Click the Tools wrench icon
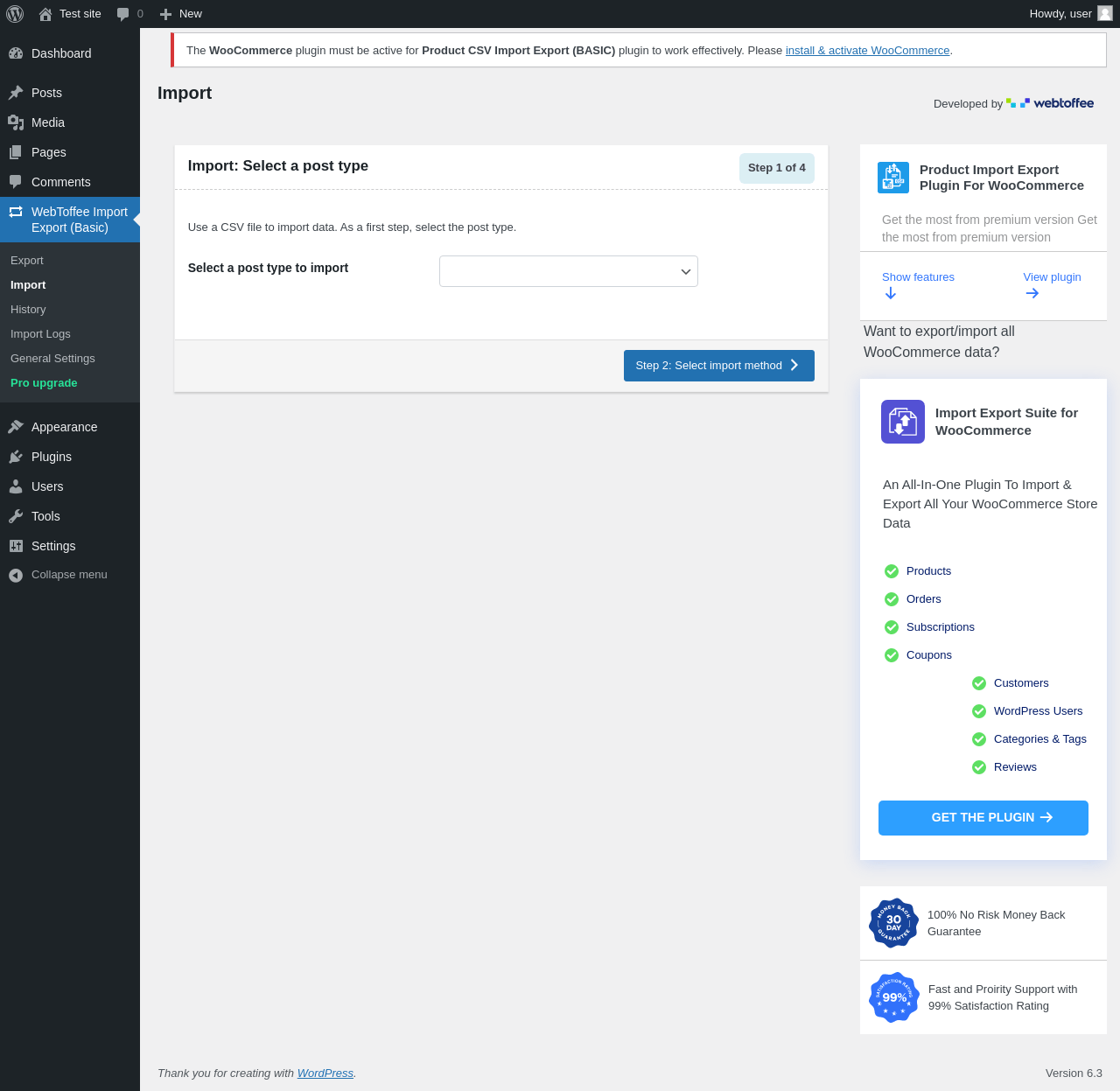Screen dimensions: 1120x1091 (x=16, y=516)
